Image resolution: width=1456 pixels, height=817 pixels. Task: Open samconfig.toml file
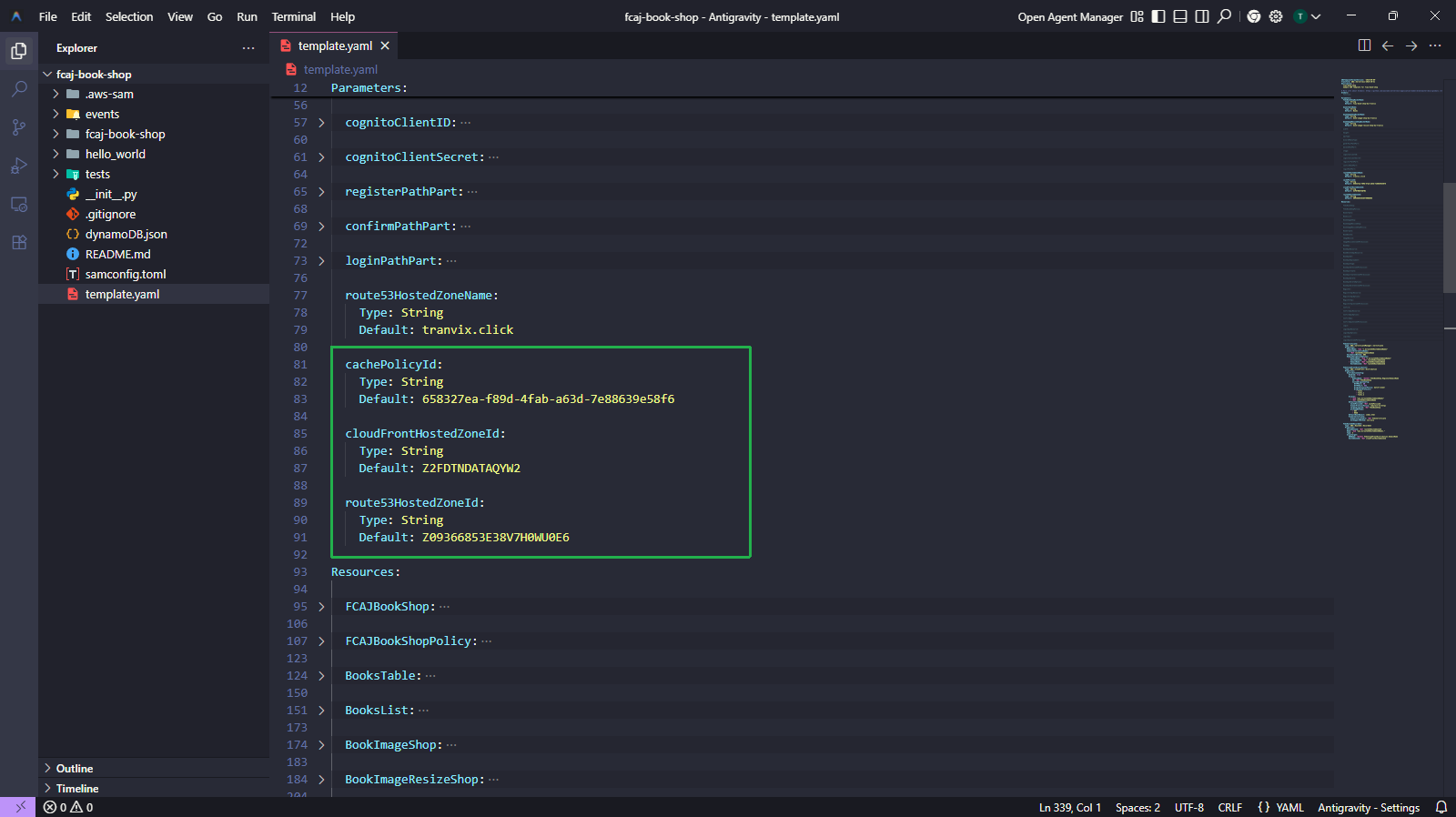[x=126, y=275]
